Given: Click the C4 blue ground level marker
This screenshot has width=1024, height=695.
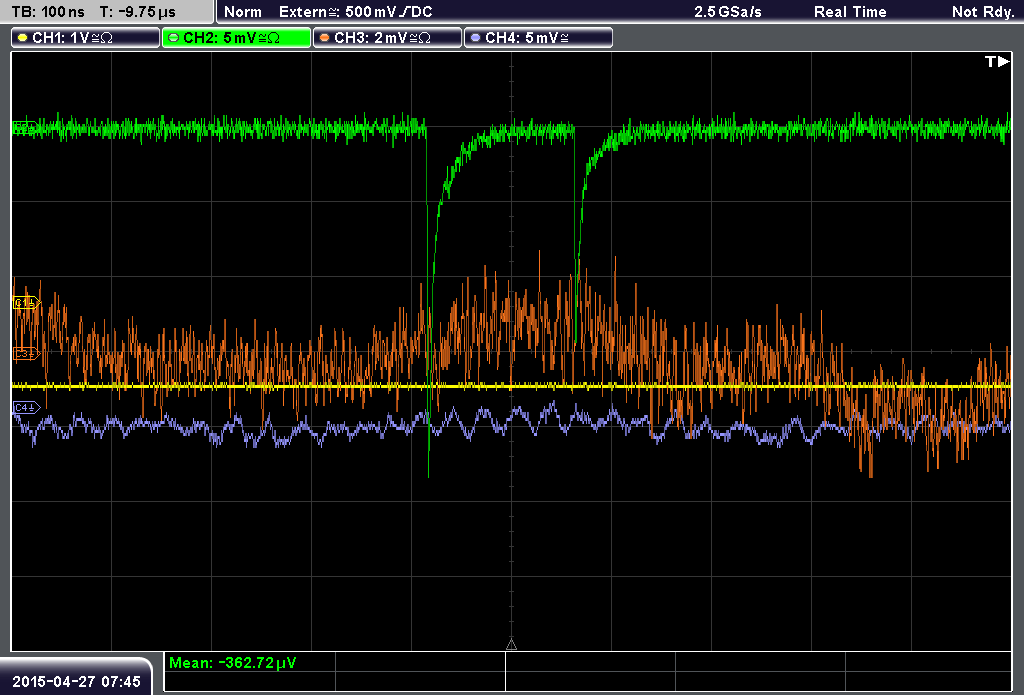Looking at the screenshot, I should (26, 408).
